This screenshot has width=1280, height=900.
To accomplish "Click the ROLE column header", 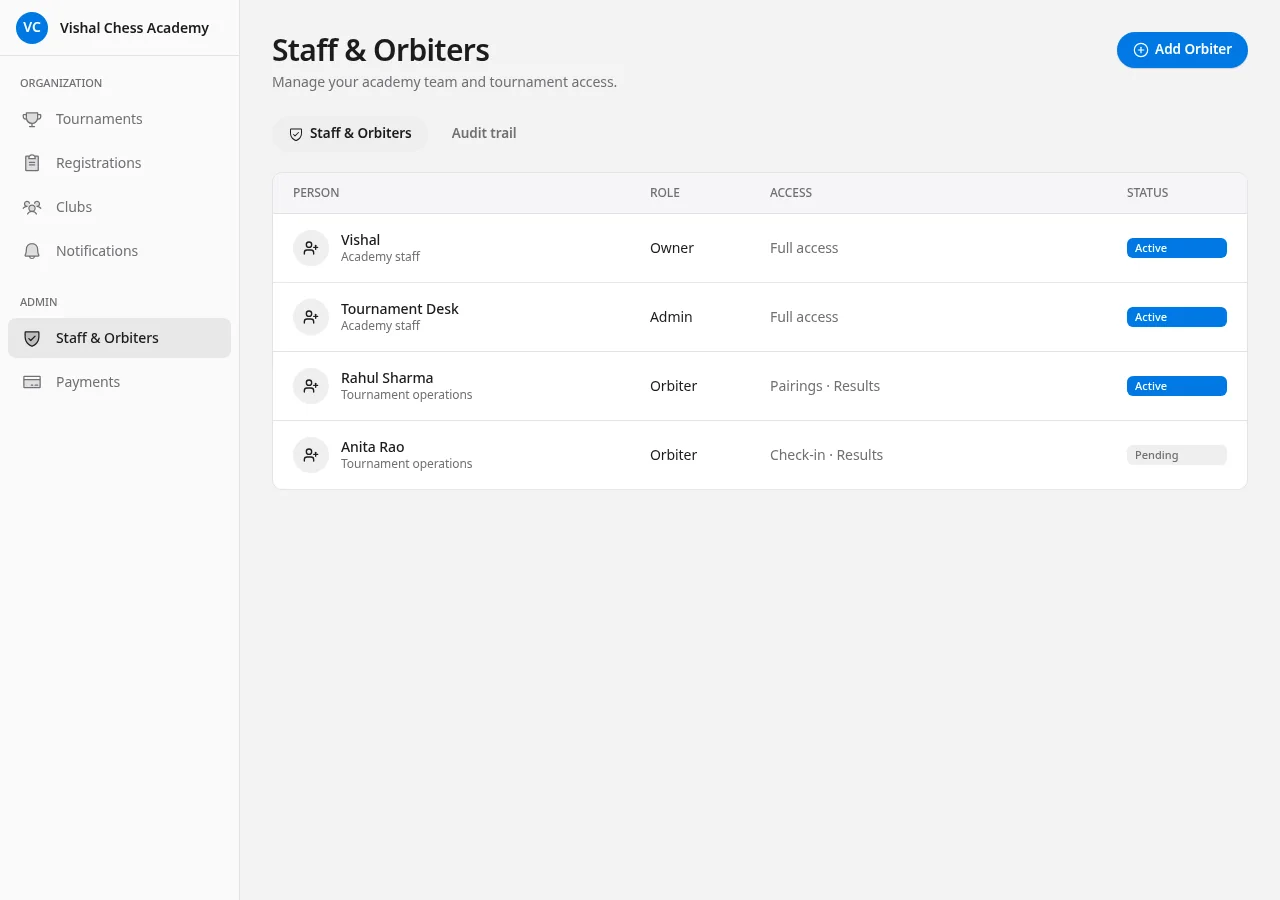I will point(665,193).
